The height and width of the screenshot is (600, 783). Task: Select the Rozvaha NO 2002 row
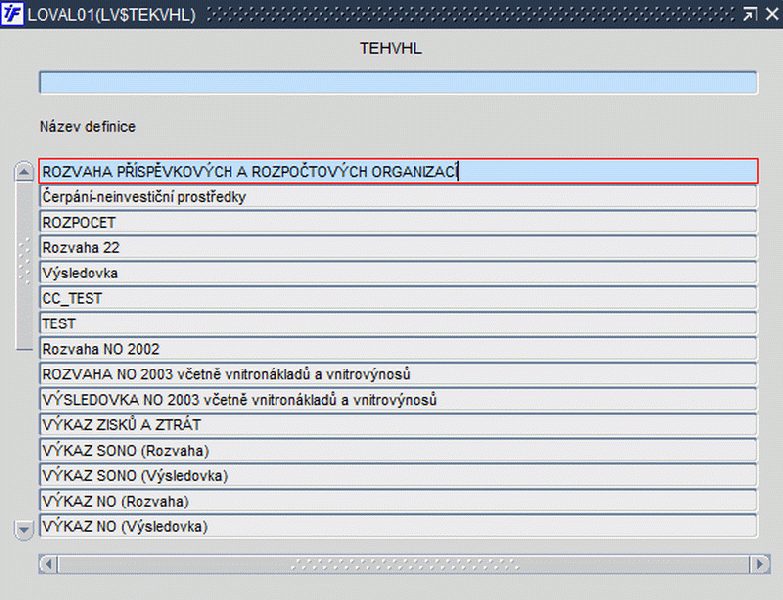click(x=398, y=349)
